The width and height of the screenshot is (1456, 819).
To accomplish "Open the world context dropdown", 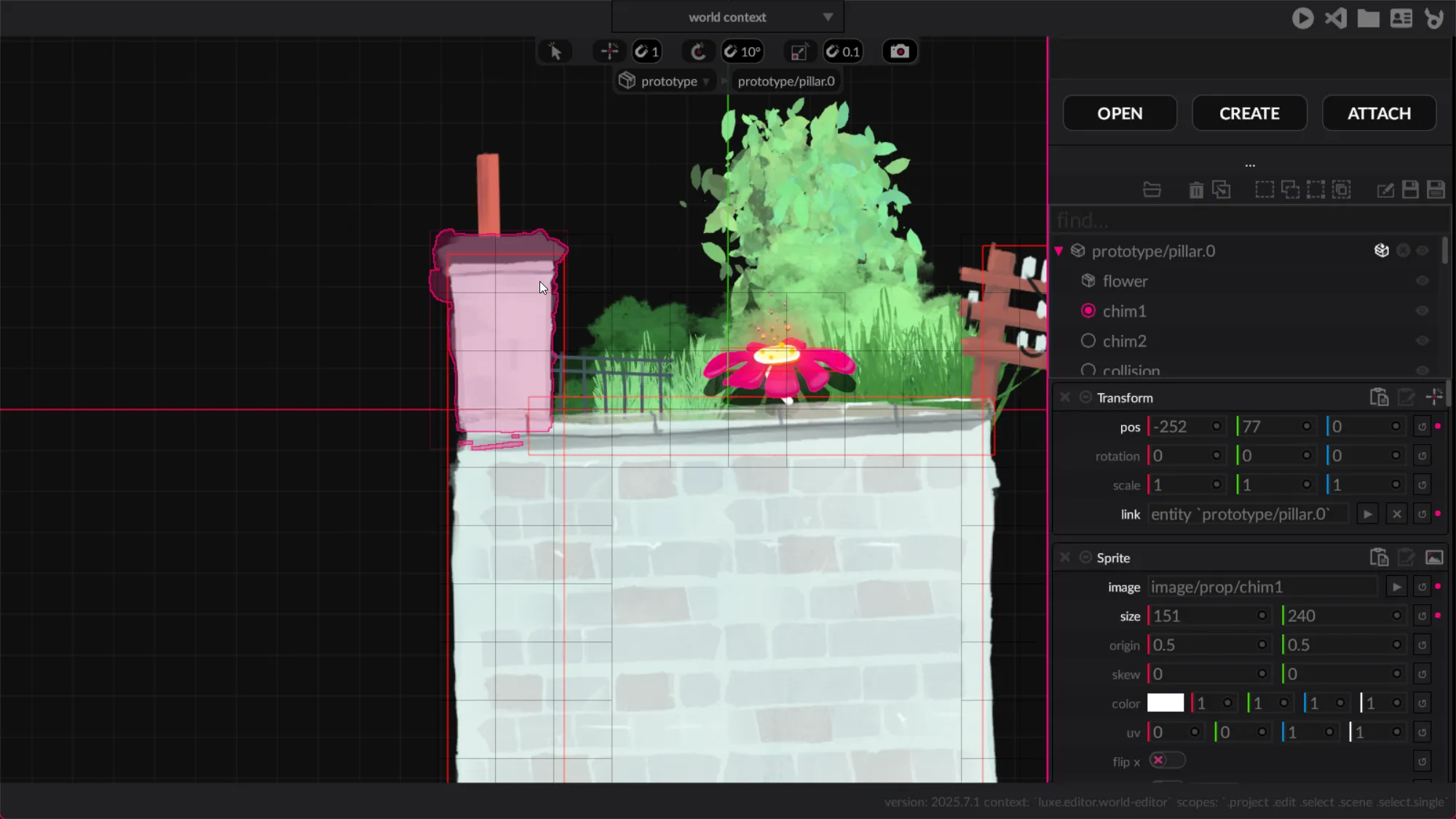I will (x=728, y=17).
